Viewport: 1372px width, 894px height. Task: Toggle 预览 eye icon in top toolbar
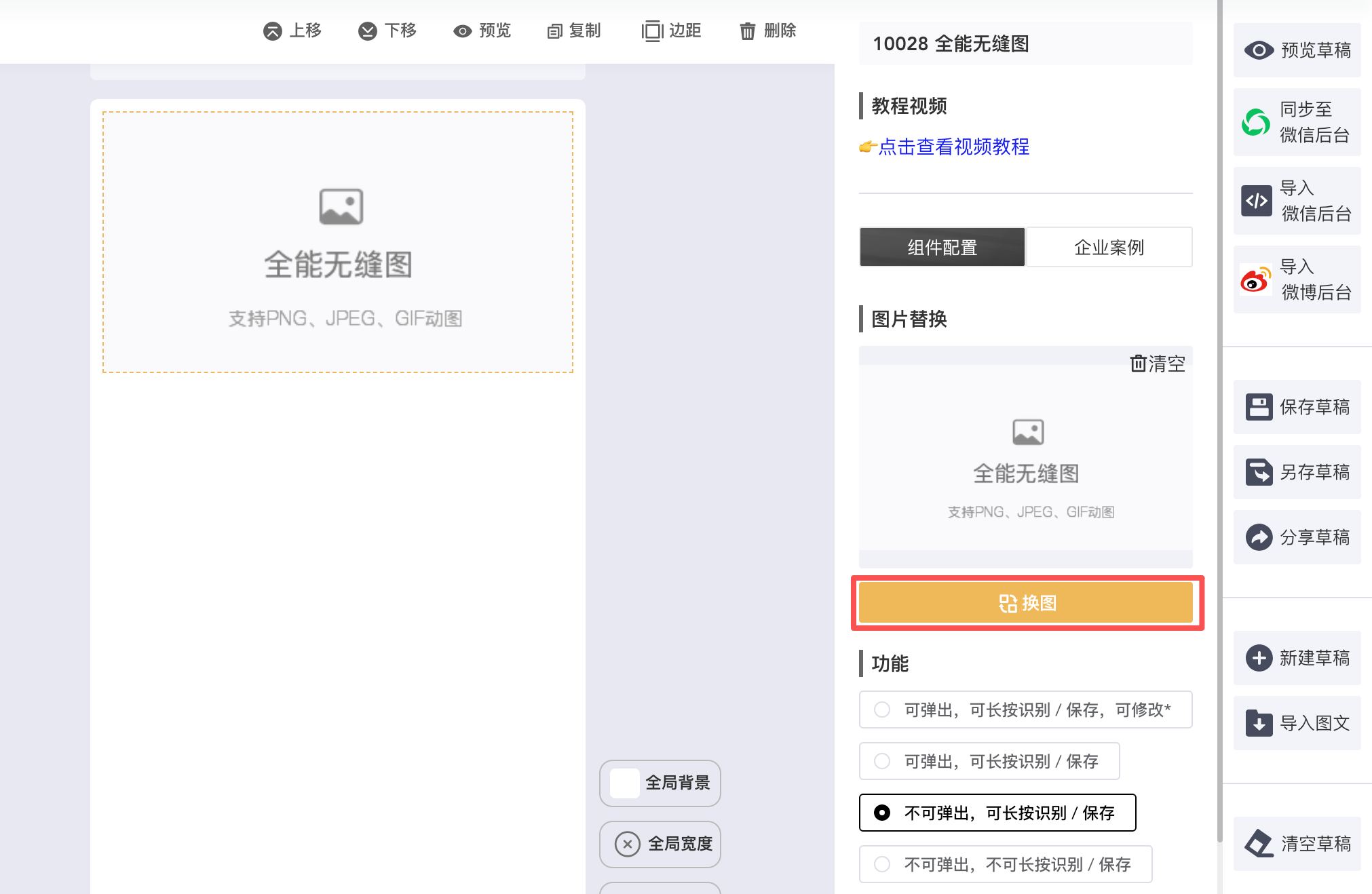click(x=463, y=31)
